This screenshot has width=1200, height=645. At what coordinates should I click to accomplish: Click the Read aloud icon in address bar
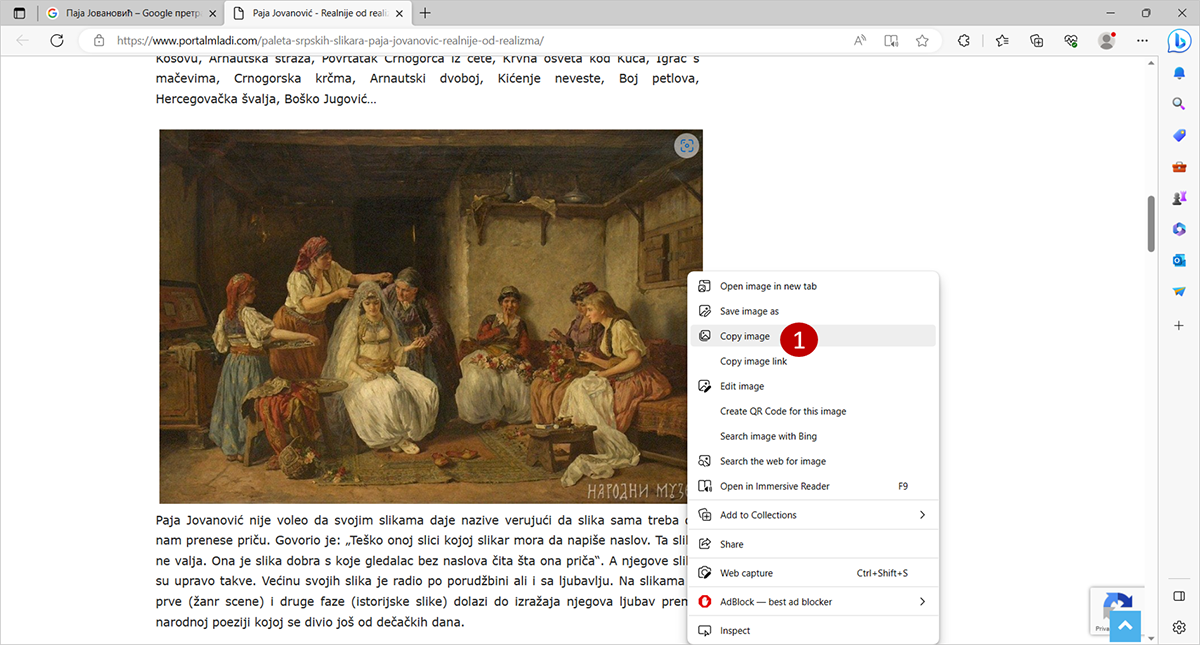pos(860,41)
